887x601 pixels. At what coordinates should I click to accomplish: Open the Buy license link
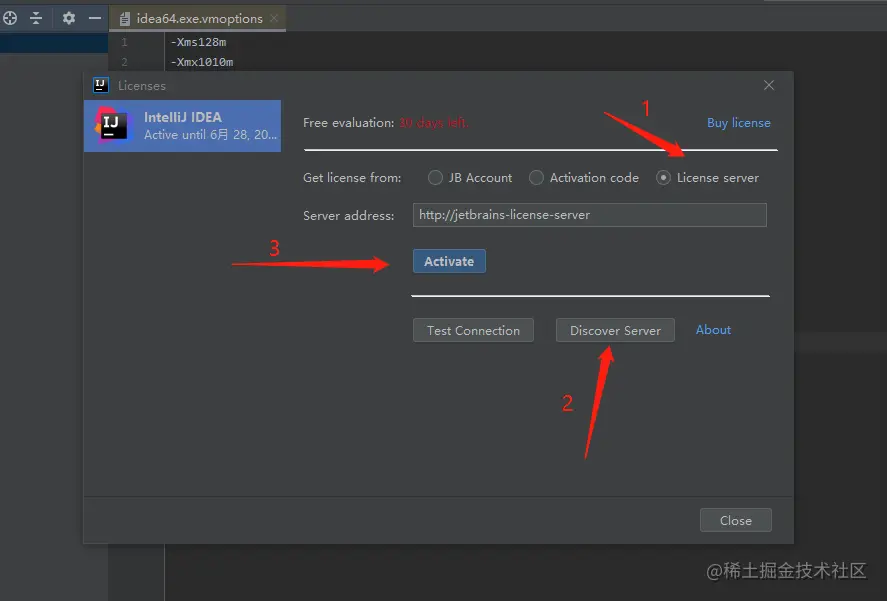(x=738, y=123)
